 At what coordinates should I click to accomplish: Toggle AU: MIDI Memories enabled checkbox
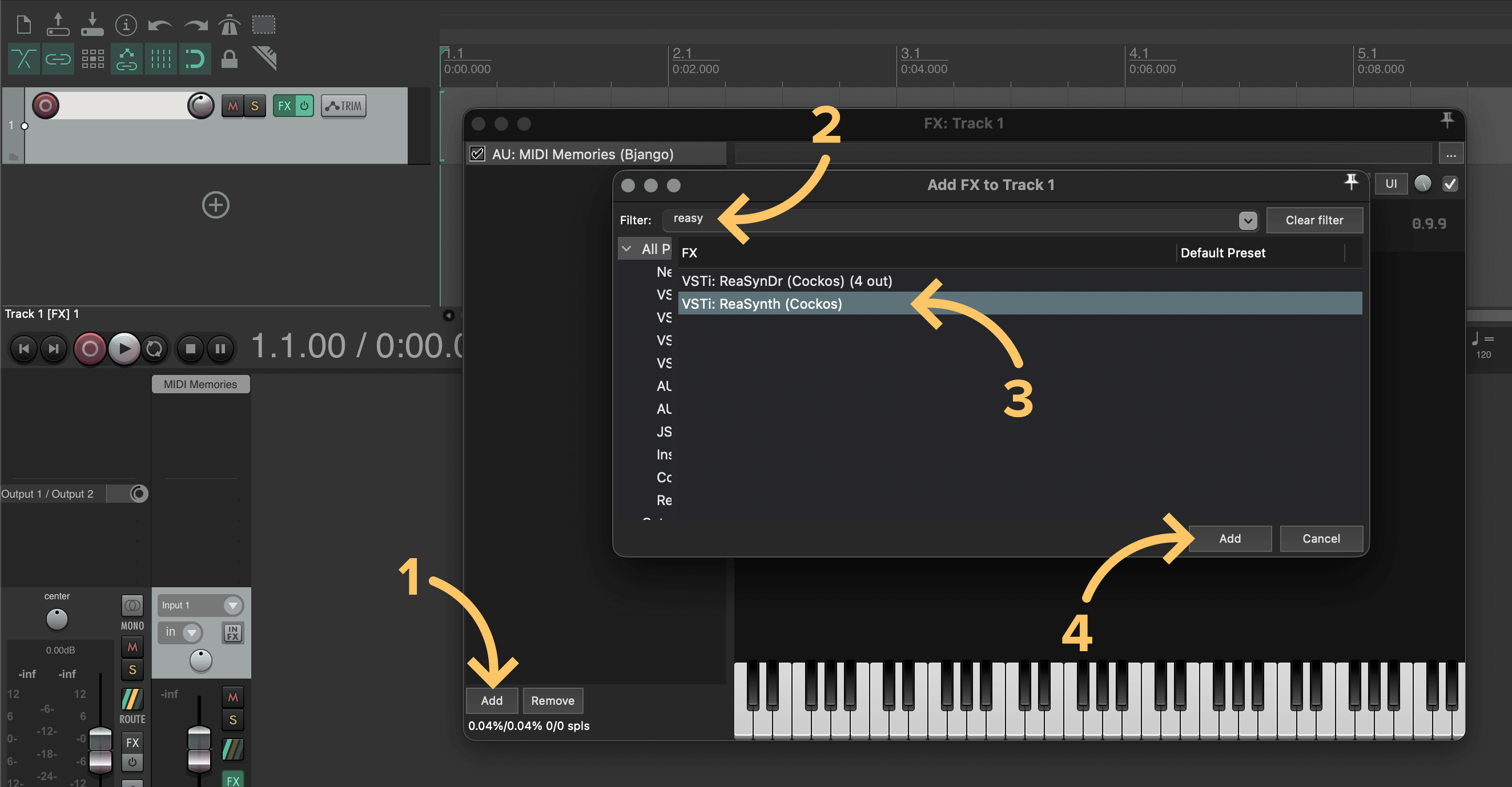coord(478,154)
